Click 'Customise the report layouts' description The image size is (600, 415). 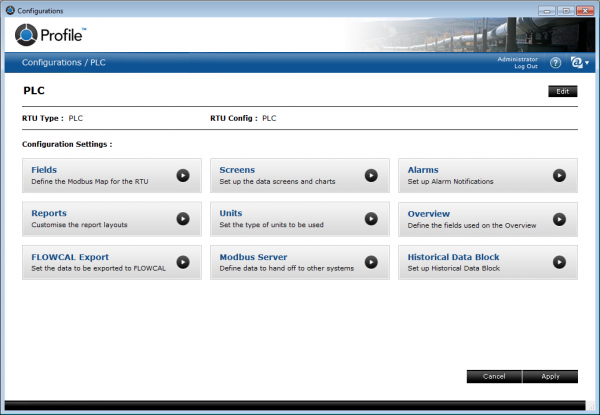[79, 225]
